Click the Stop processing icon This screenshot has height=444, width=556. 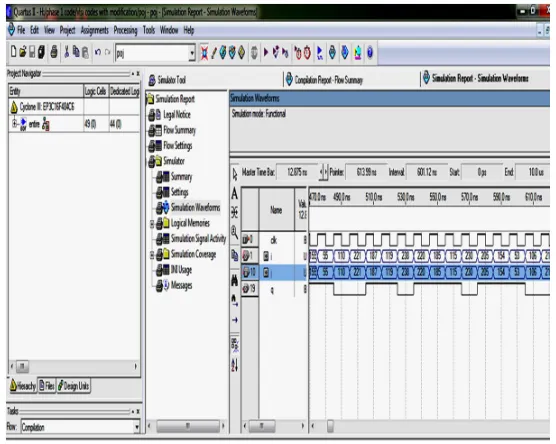tap(254, 53)
